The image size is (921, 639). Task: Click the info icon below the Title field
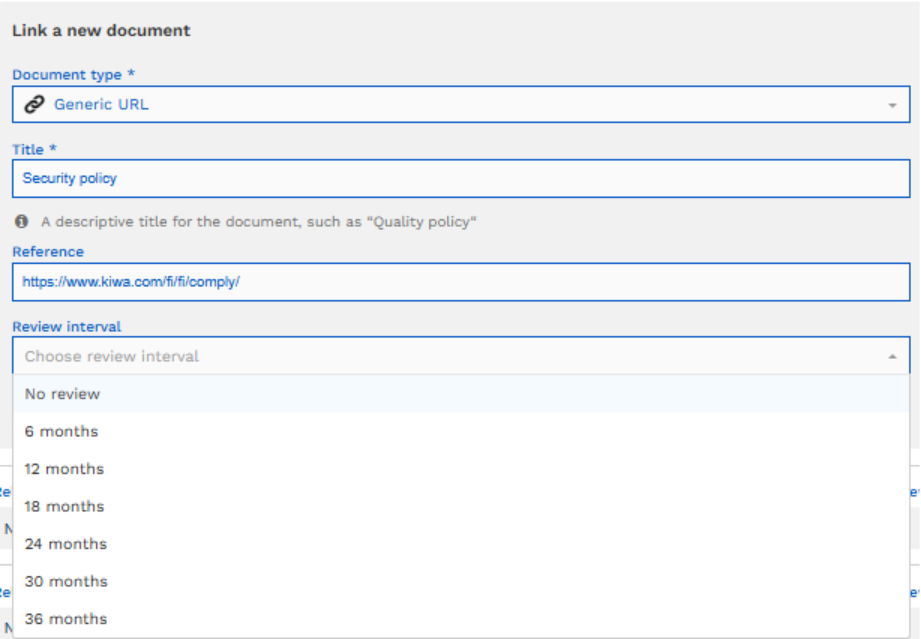coord(22,221)
